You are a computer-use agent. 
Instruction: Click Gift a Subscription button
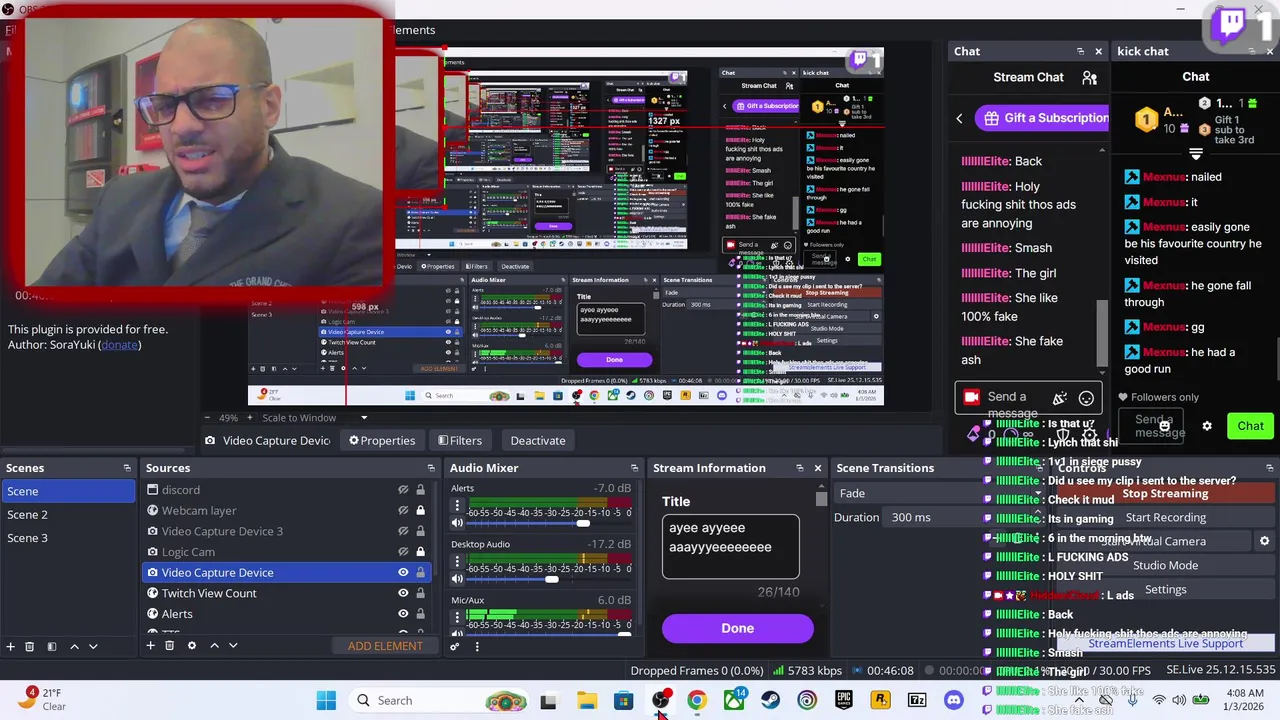coord(1041,118)
